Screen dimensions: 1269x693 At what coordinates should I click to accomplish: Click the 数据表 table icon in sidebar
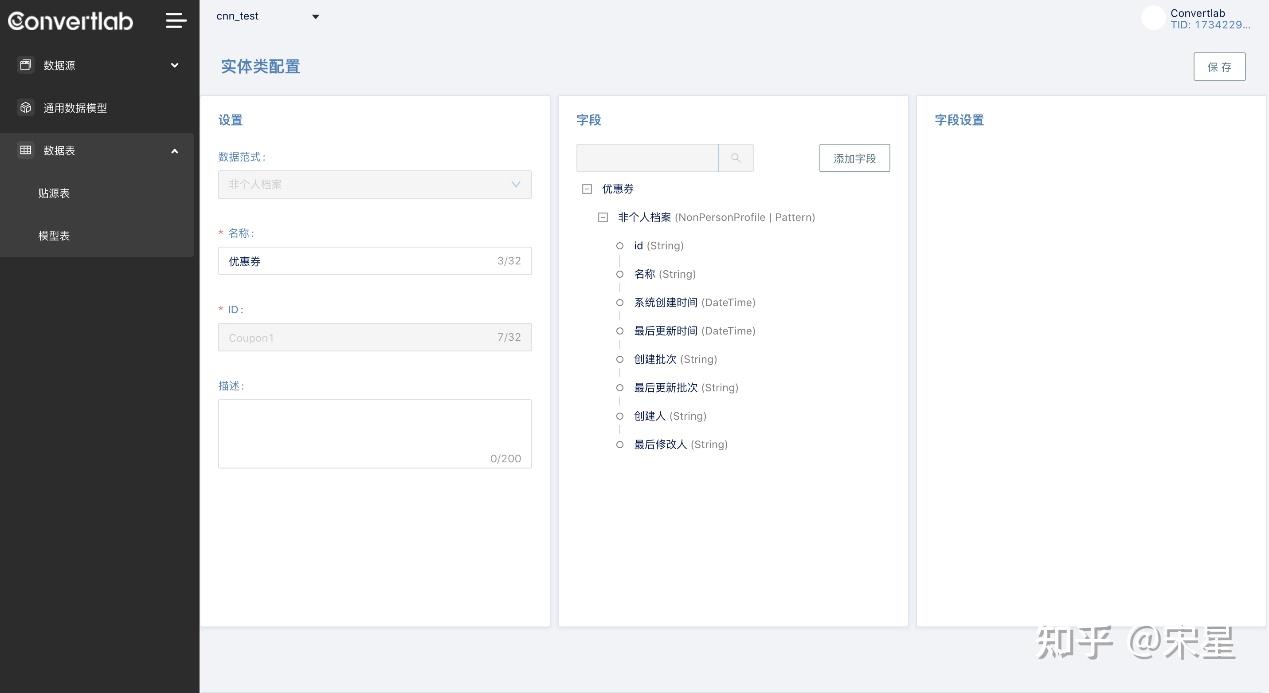point(25,150)
